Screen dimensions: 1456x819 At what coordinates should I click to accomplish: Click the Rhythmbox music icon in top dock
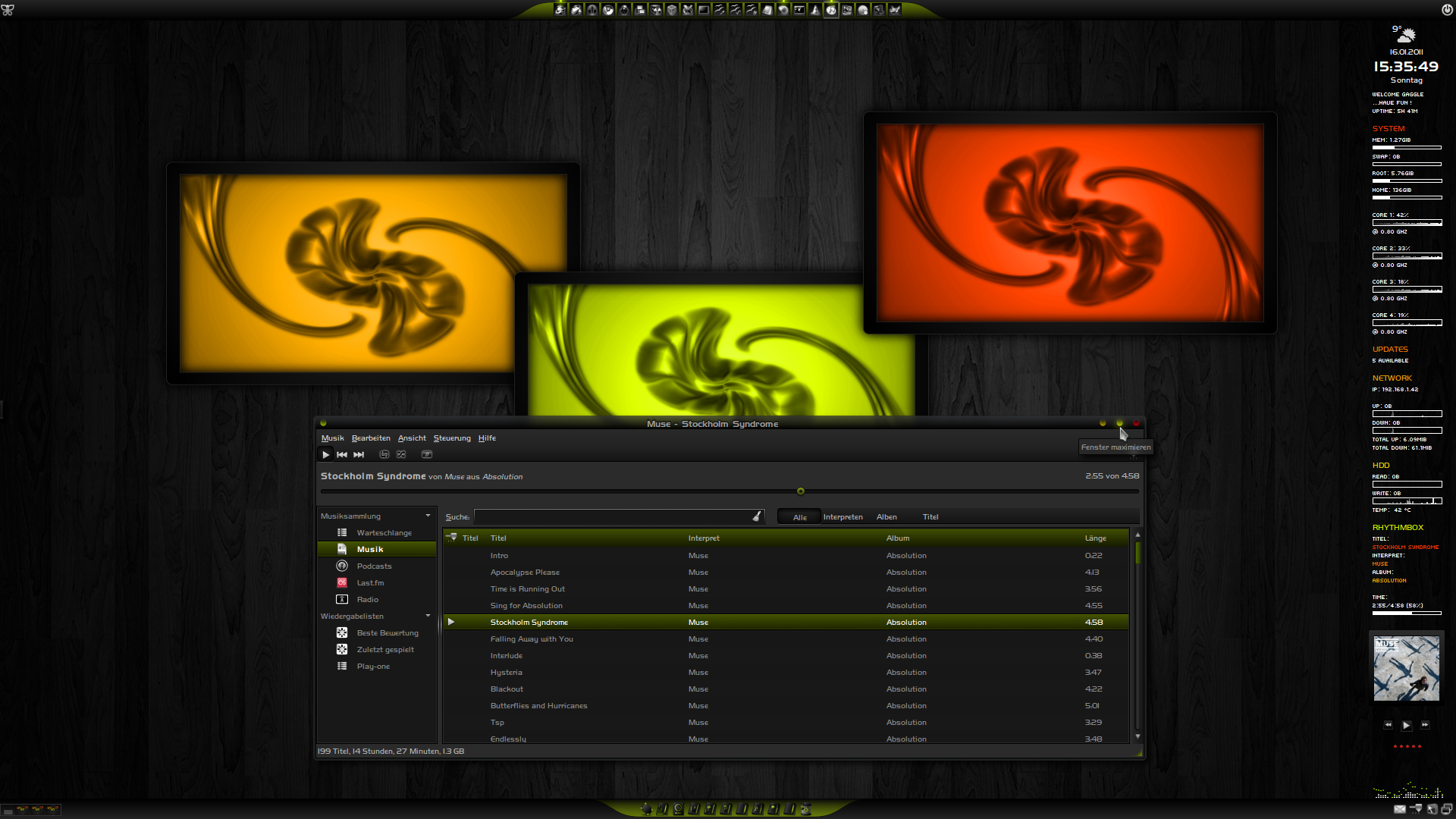(x=831, y=10)
